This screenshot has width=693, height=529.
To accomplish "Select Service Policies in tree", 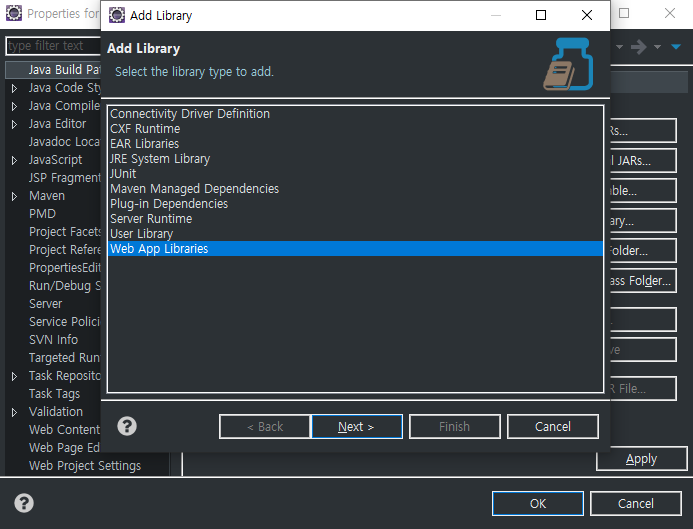I will pyautogui.click(x=65, y=322).
